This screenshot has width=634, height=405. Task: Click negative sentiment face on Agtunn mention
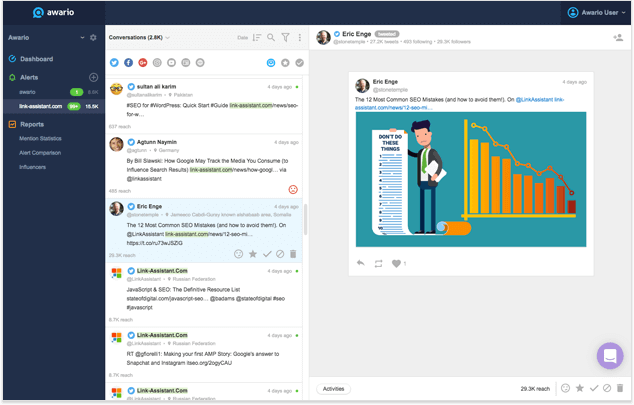pos(293,190)
